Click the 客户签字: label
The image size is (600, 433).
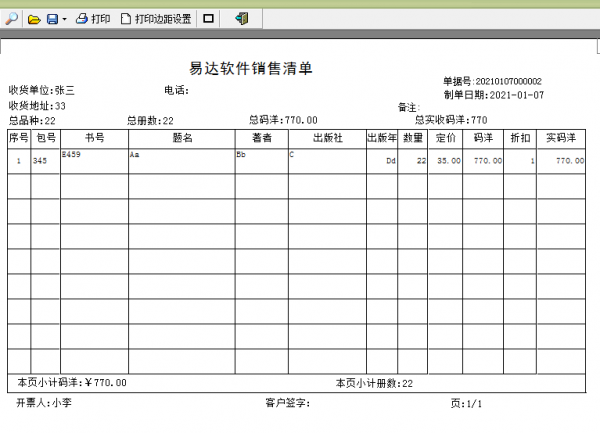point(288,403)
